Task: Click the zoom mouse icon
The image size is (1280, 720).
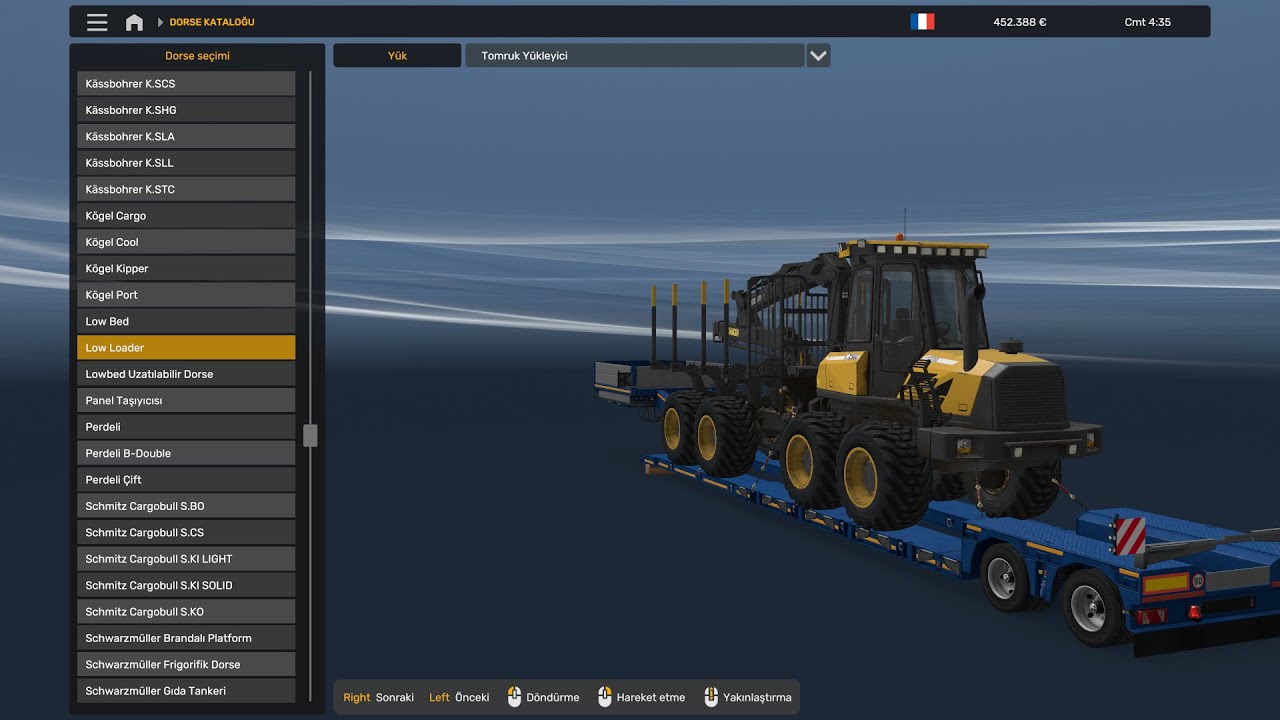Action: [711, 697]
